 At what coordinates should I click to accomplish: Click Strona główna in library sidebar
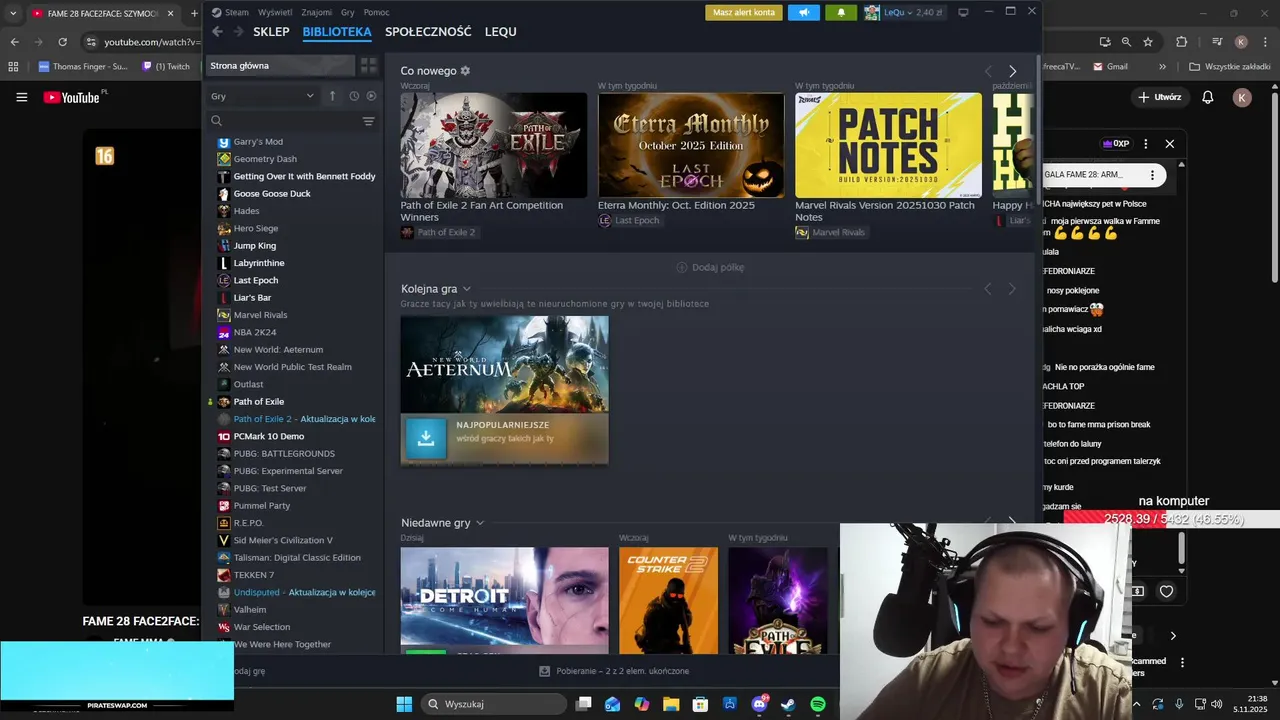(x=280, y=65)
